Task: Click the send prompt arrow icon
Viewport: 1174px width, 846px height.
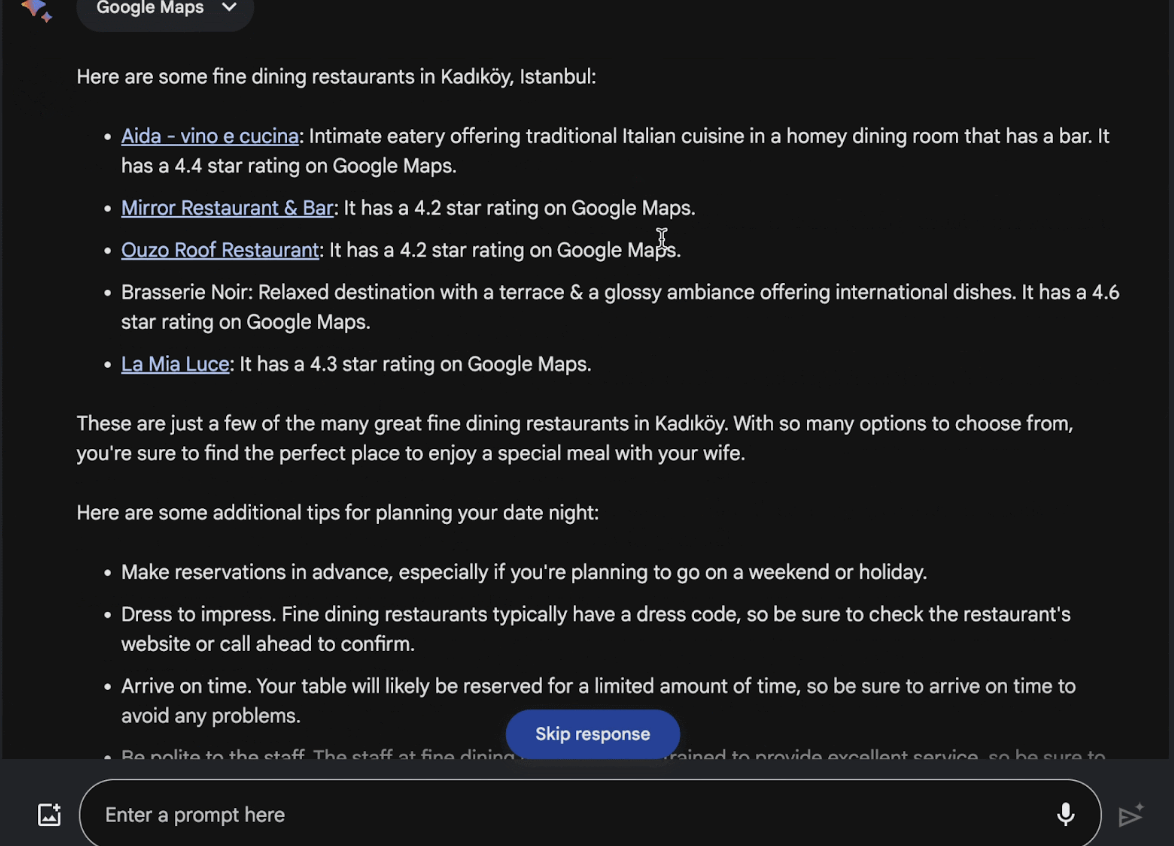Action: [1131, 815]
